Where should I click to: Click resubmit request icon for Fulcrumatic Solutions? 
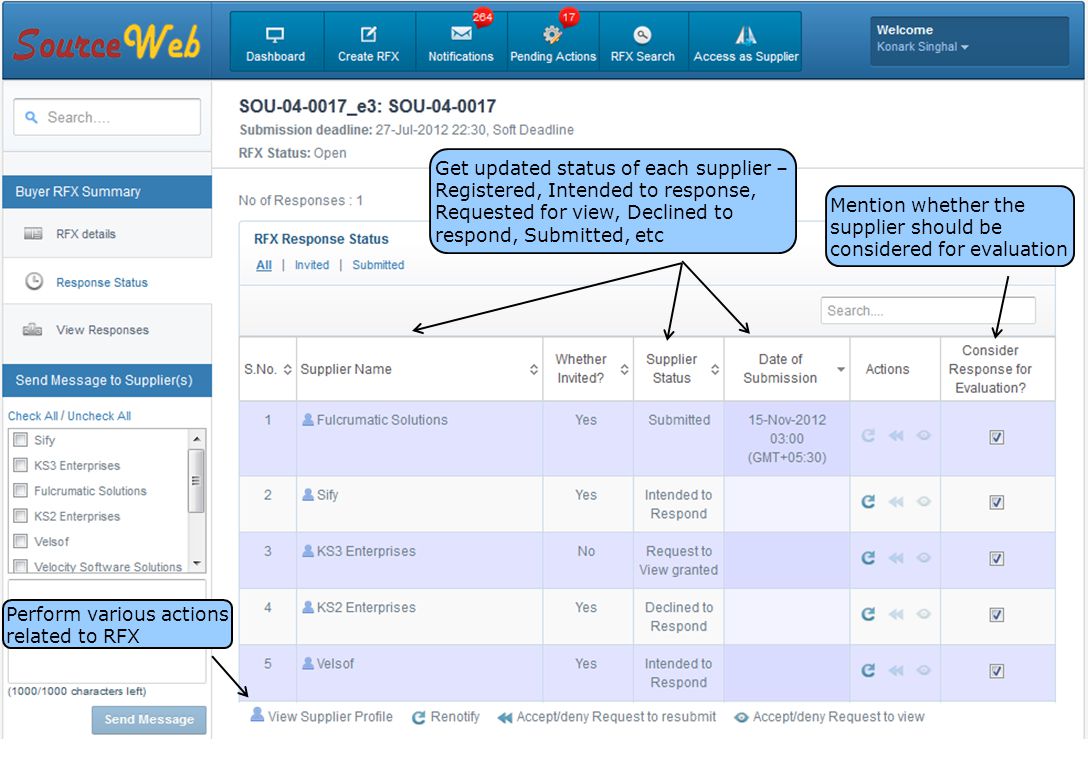click(x=896, y=435)
